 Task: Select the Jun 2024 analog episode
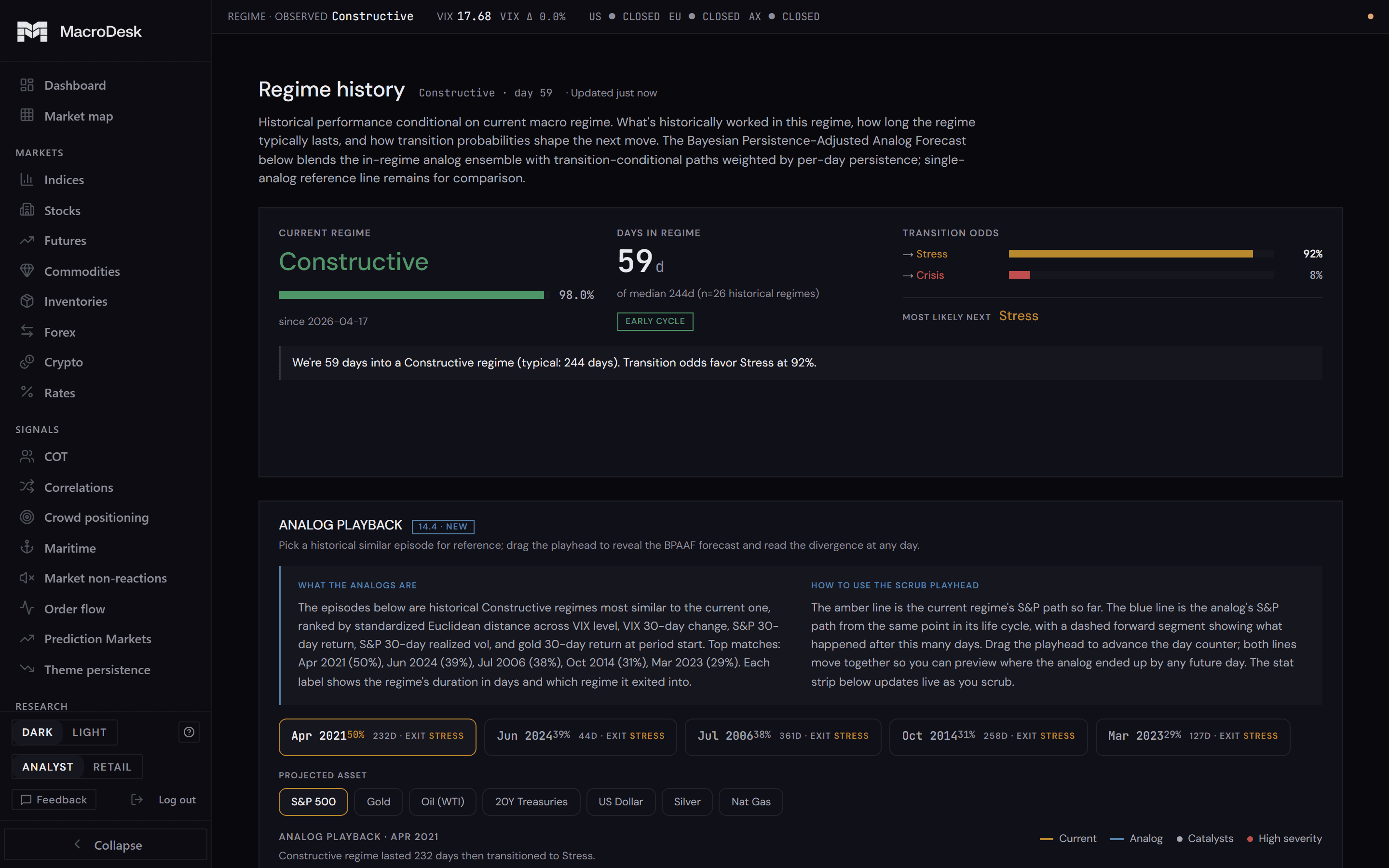coord(580,736)
